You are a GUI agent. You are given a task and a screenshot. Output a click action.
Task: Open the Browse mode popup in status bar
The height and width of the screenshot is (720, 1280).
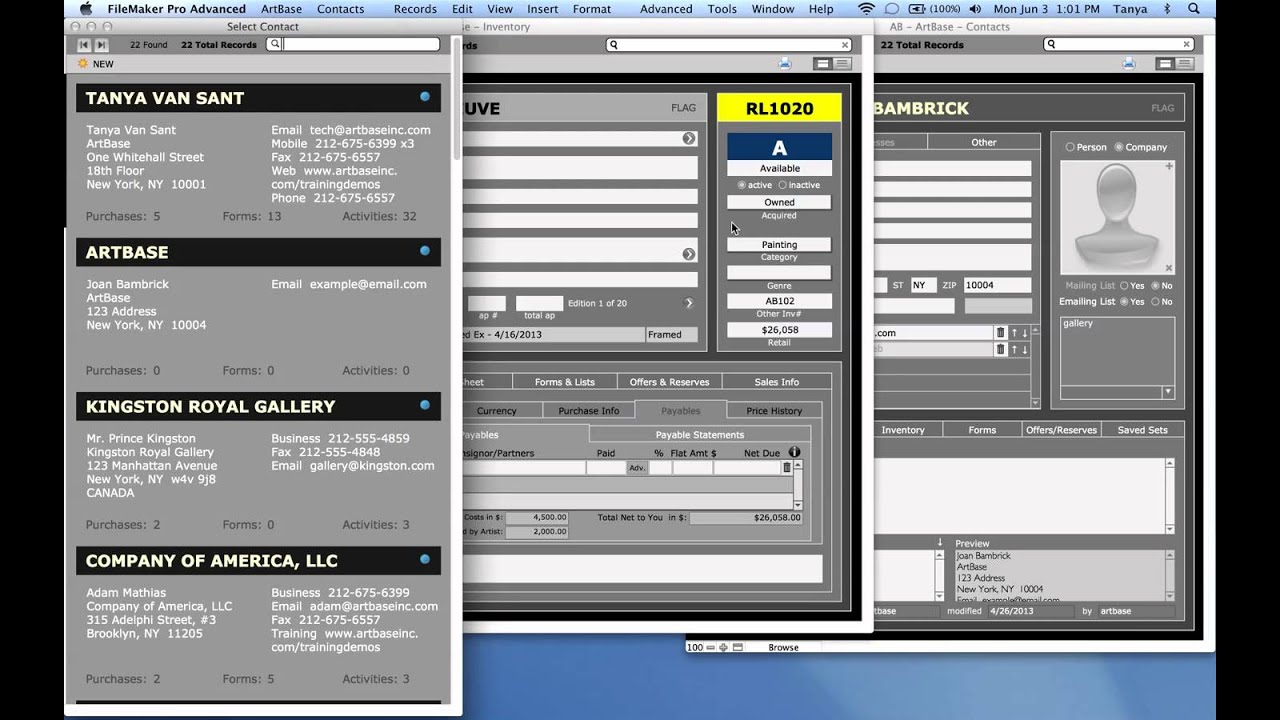pyautogui.click(x=784, y=647)
